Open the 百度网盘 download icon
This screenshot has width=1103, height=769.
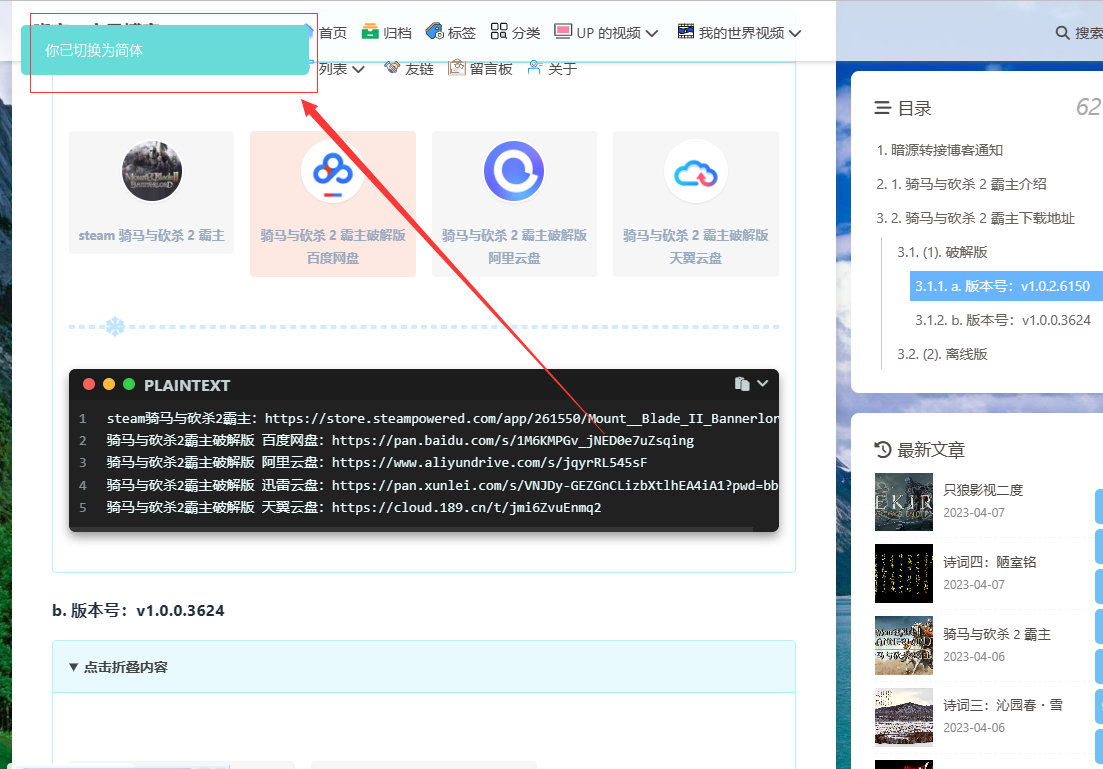tap(332, 172)
